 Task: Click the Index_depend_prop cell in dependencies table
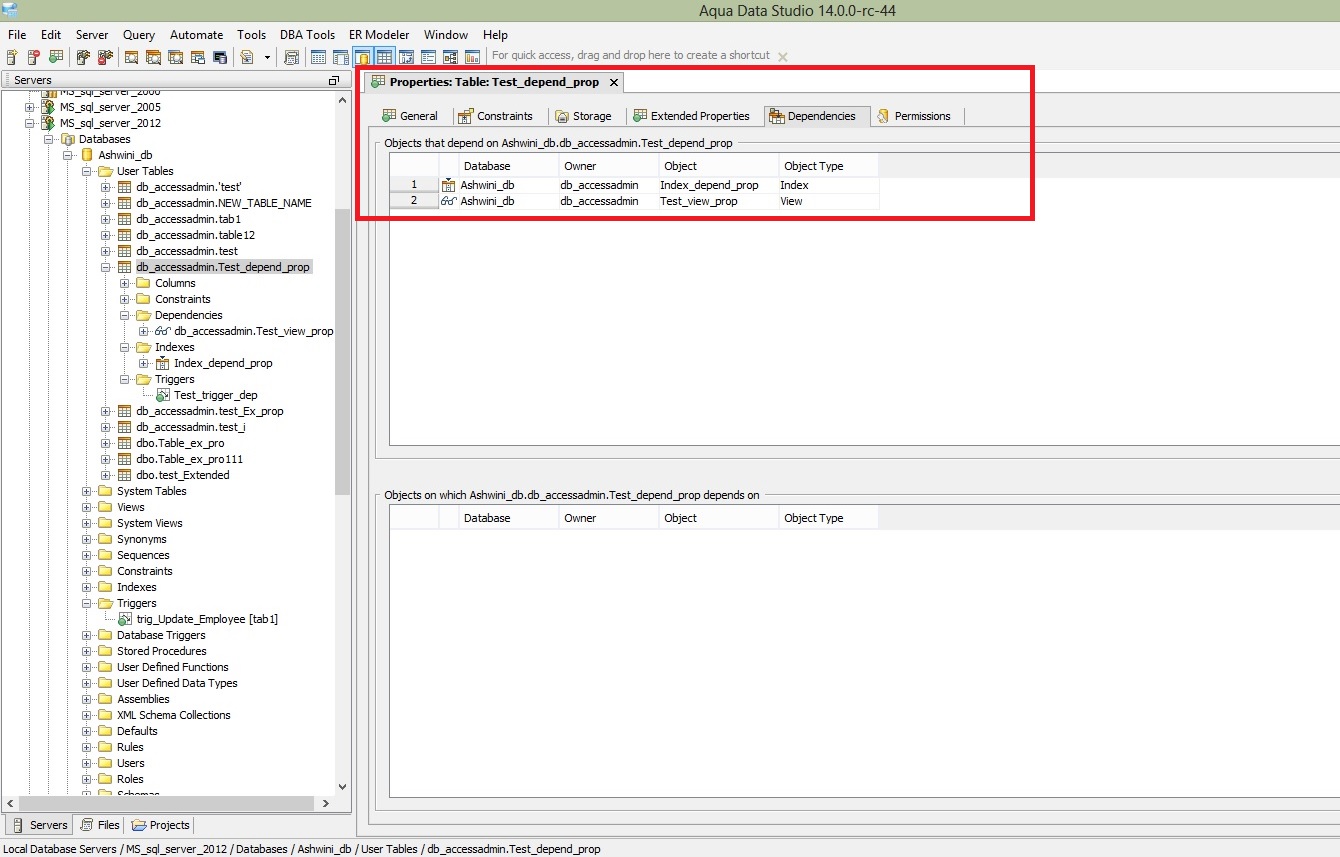719,185
